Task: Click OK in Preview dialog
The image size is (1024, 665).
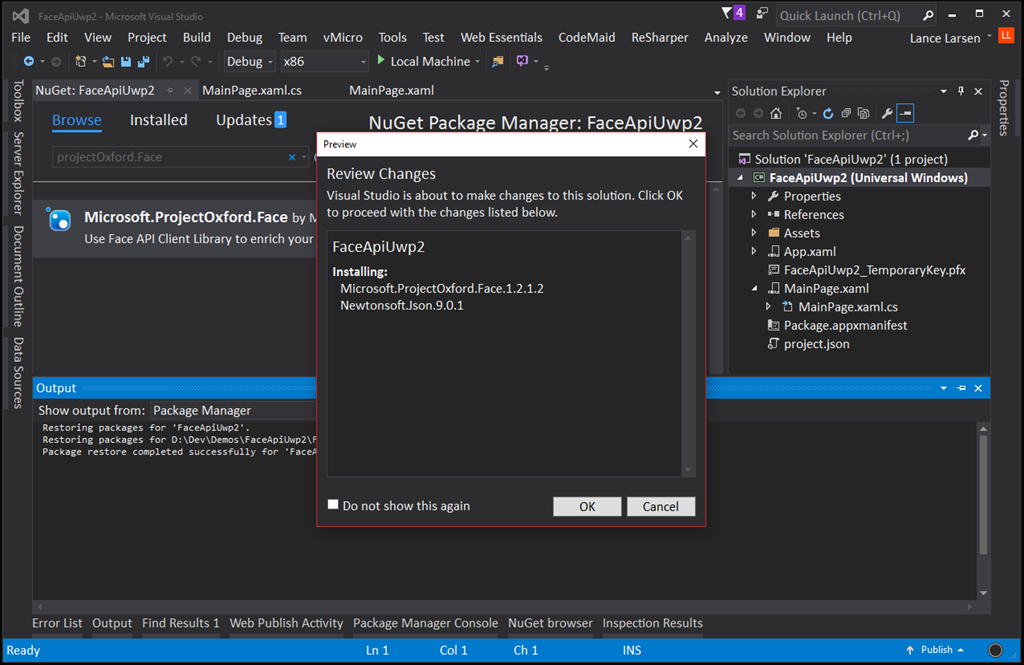Action: (x=587, y=506)
